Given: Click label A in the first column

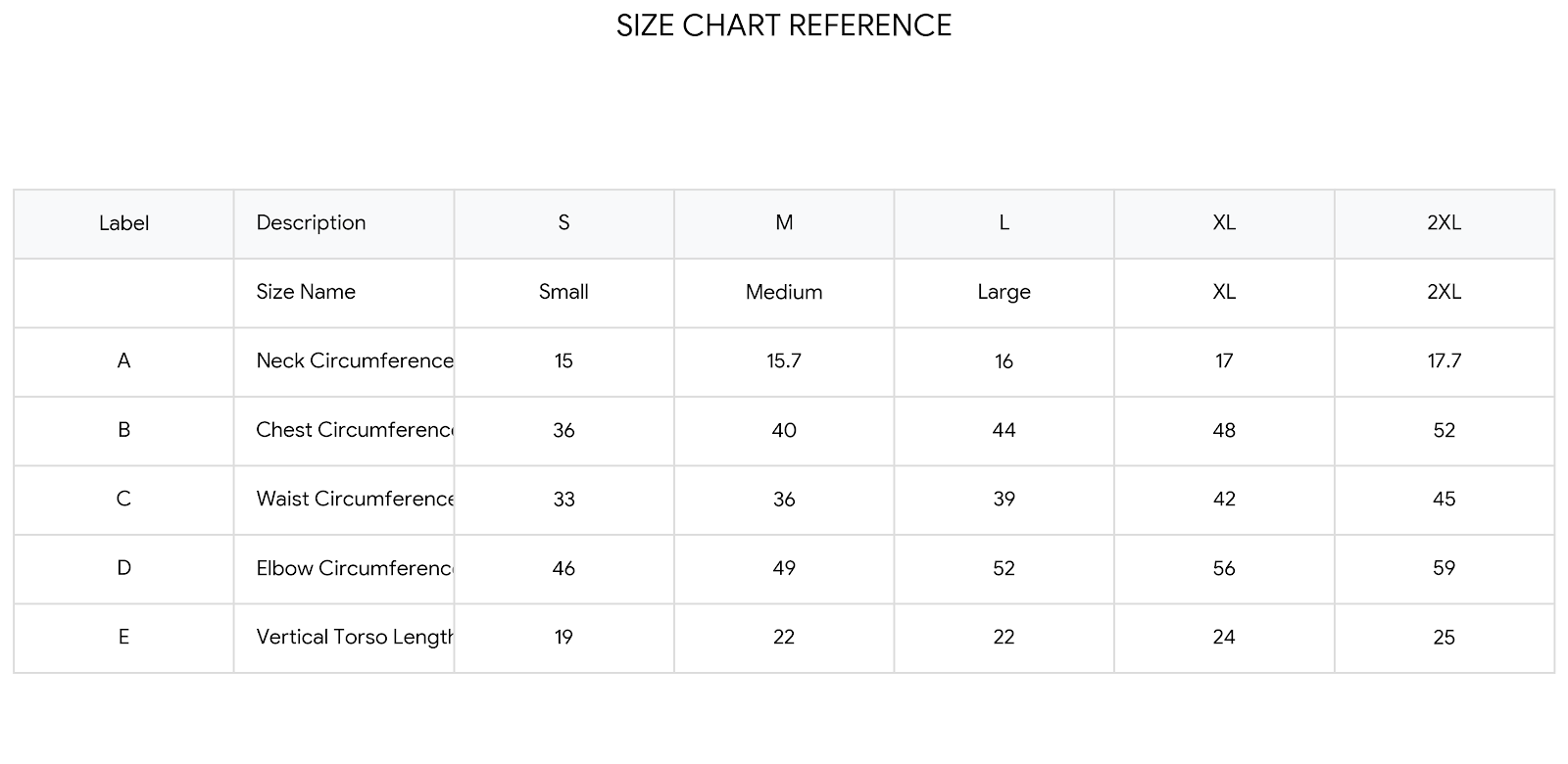Looking at the screenshot, I should point(123,361).
